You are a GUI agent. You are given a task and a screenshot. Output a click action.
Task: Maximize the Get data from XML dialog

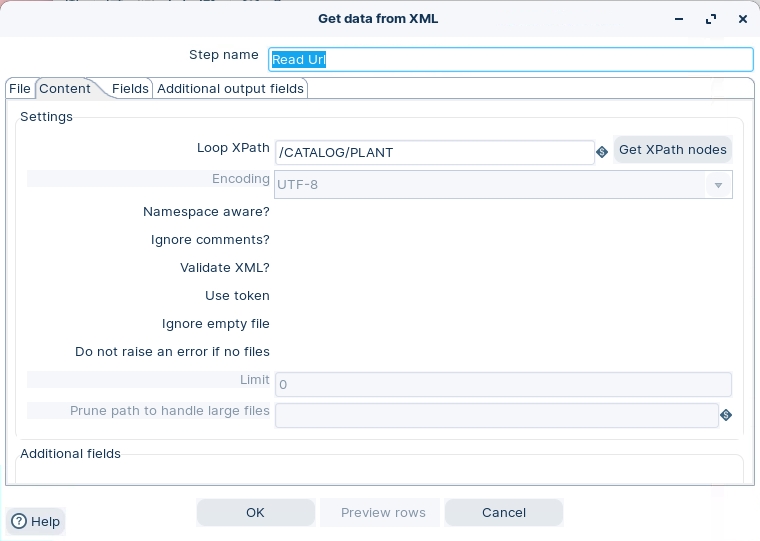click(711, 19)
